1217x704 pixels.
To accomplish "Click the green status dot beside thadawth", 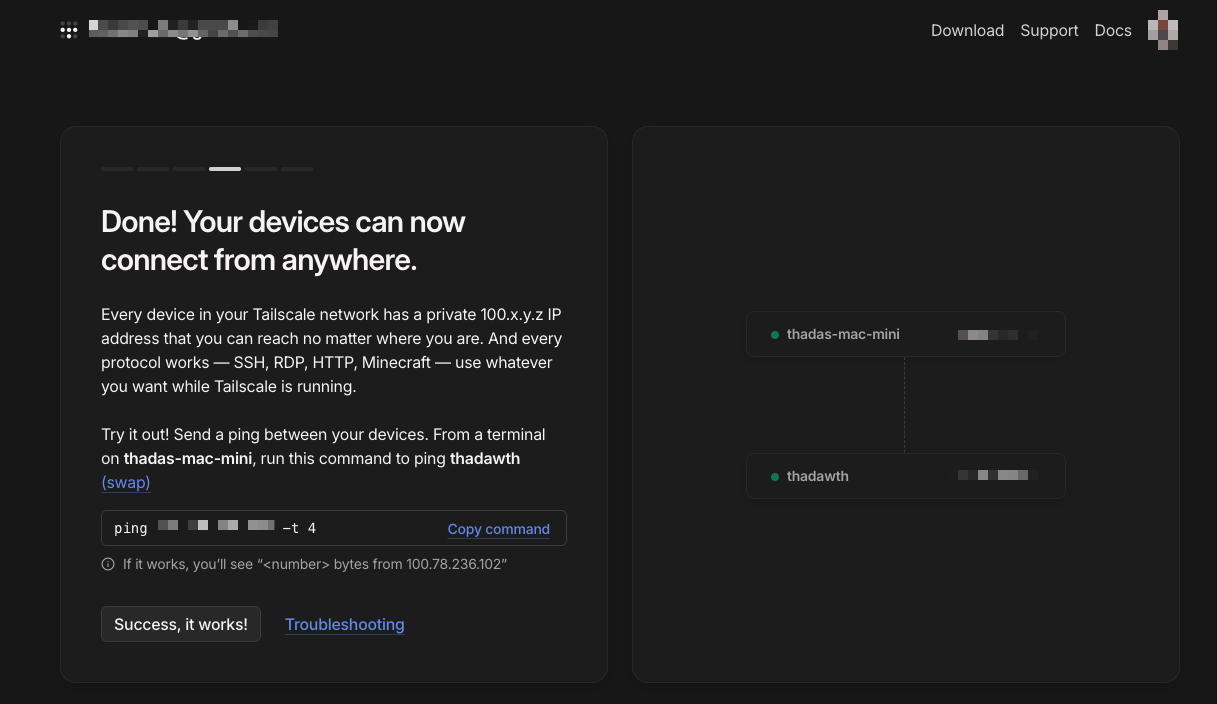I will click(775, 477).
